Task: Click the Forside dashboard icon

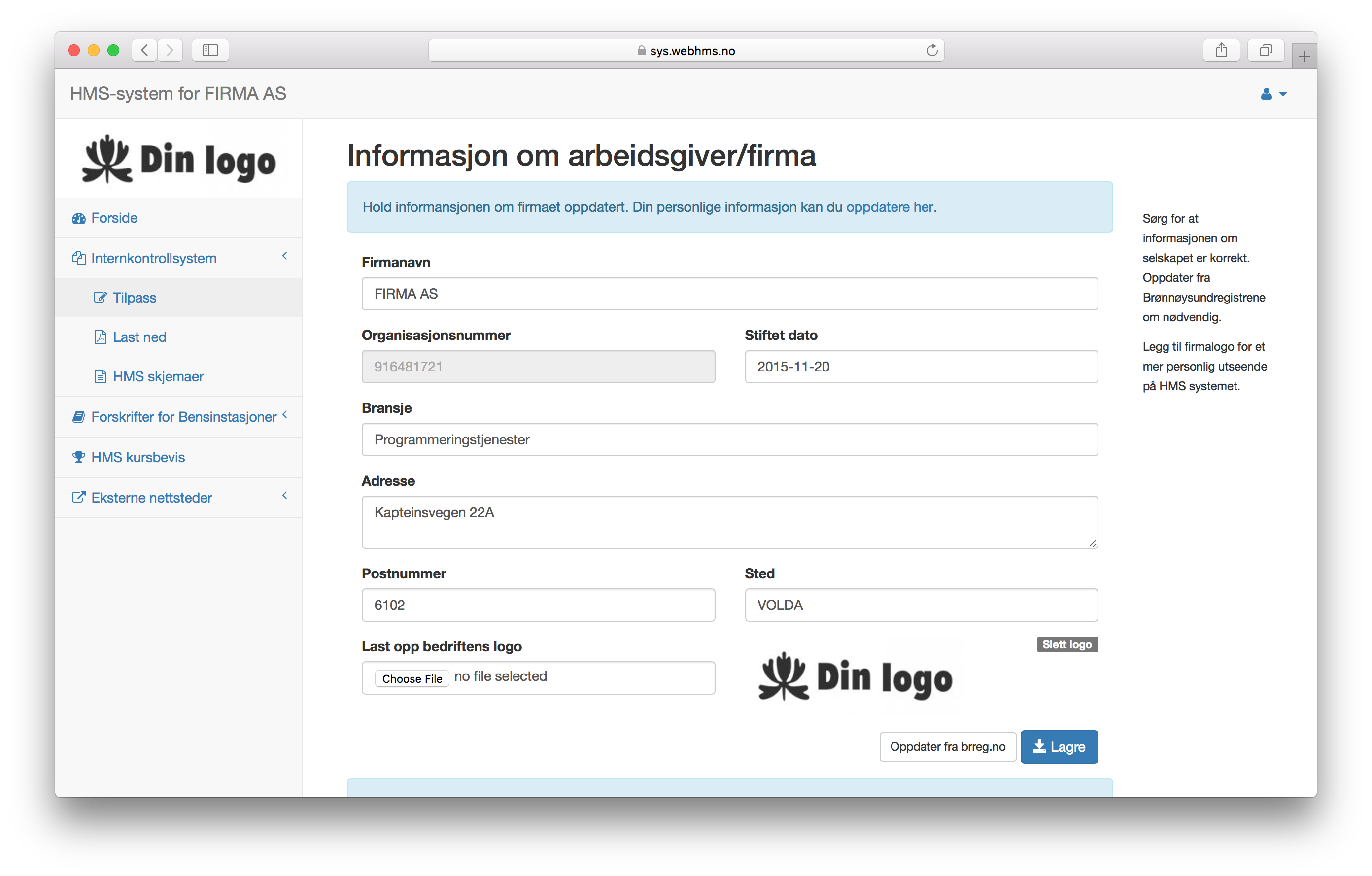Action: [x=79, y=218]
